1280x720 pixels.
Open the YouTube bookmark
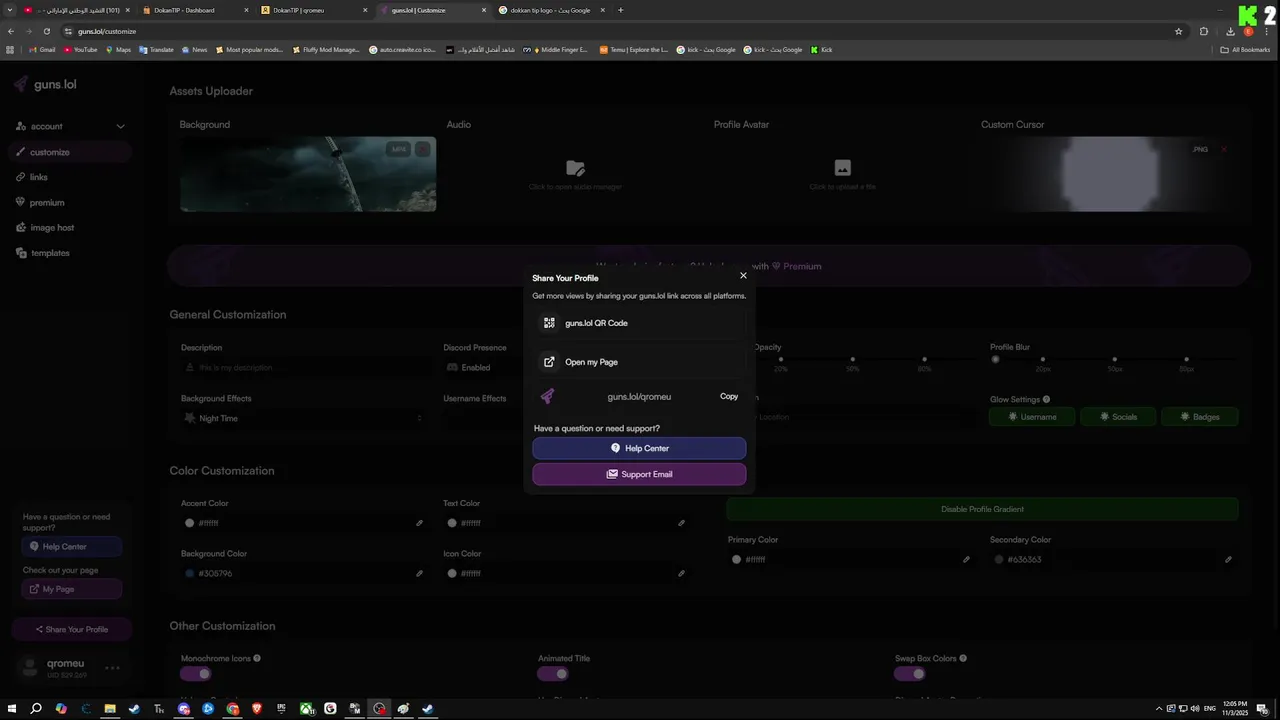(x=81, y=49)
